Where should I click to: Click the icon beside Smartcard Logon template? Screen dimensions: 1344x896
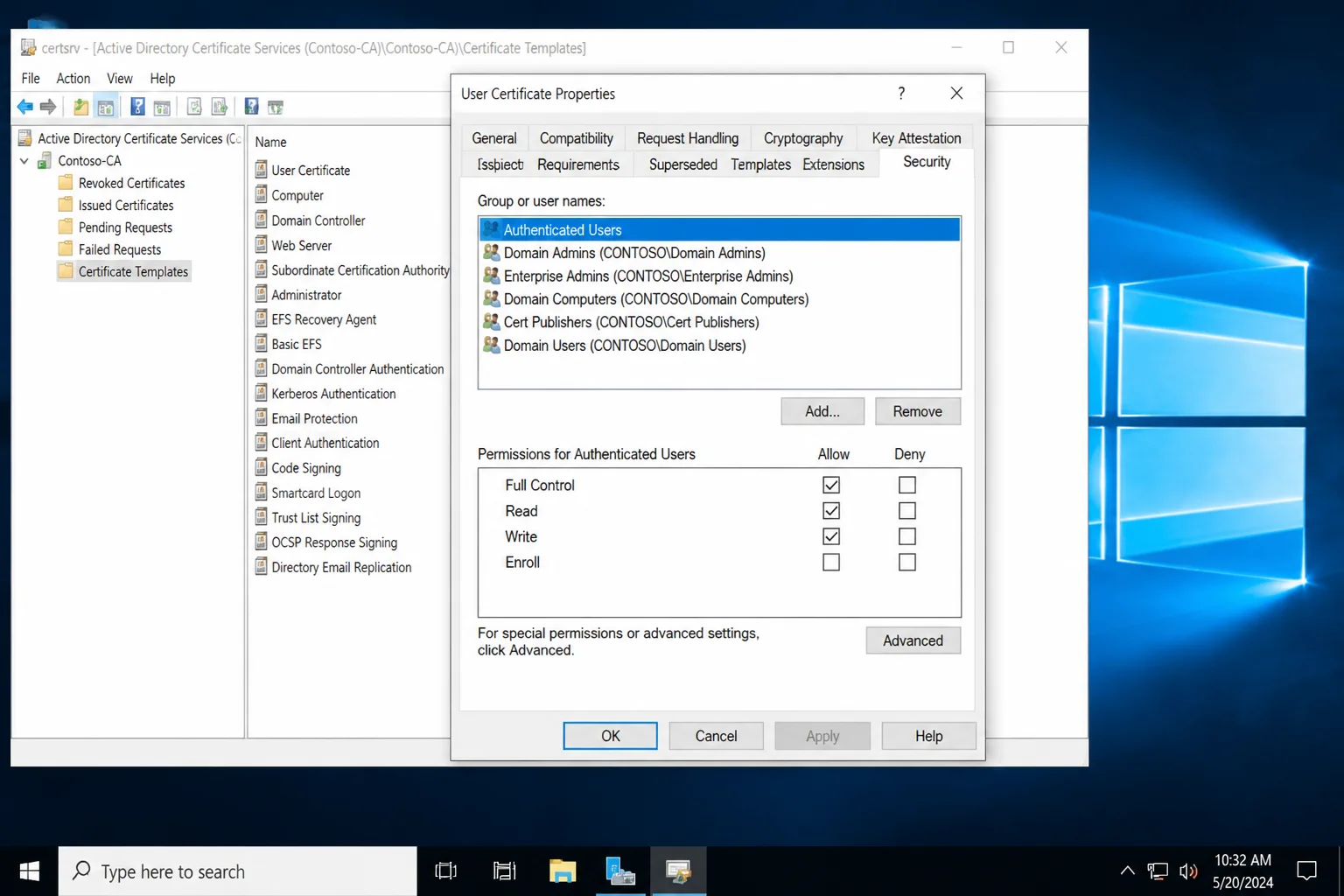point(261,493)
